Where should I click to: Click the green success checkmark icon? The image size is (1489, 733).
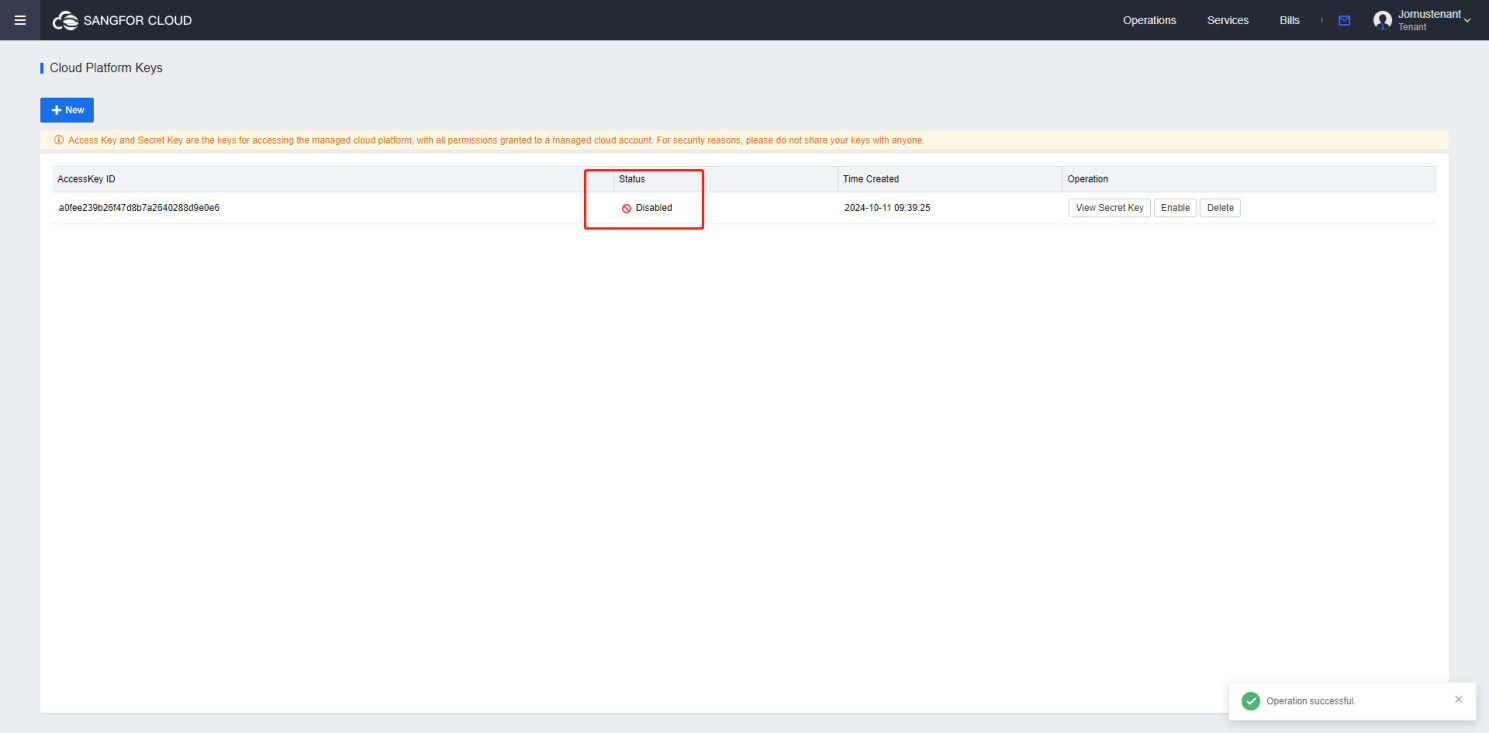[1250, 701]
